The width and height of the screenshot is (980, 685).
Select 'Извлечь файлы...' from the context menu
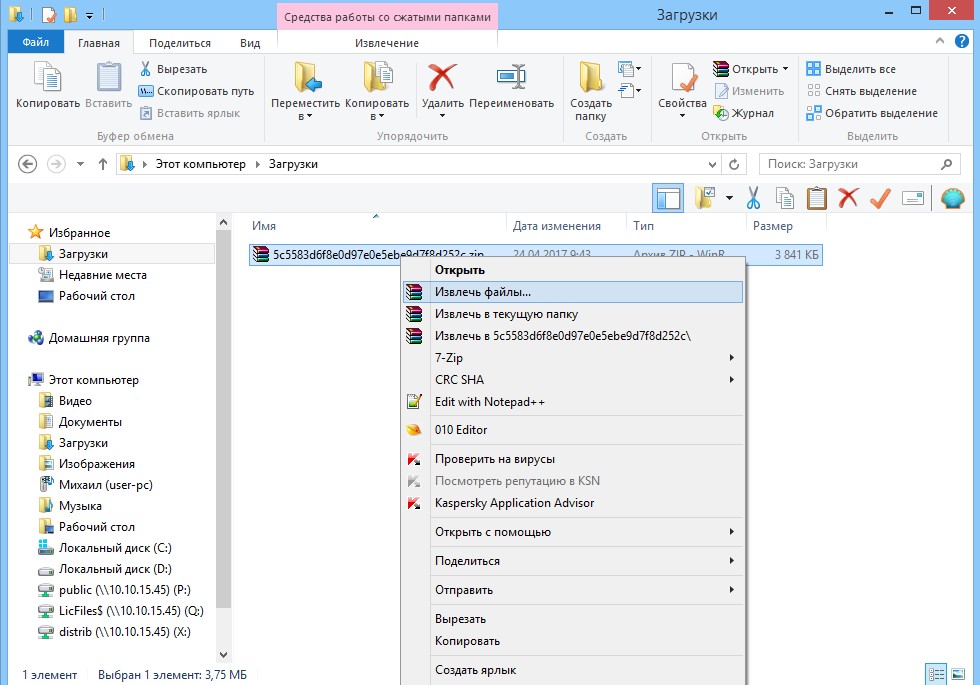(x=572, y=292)
